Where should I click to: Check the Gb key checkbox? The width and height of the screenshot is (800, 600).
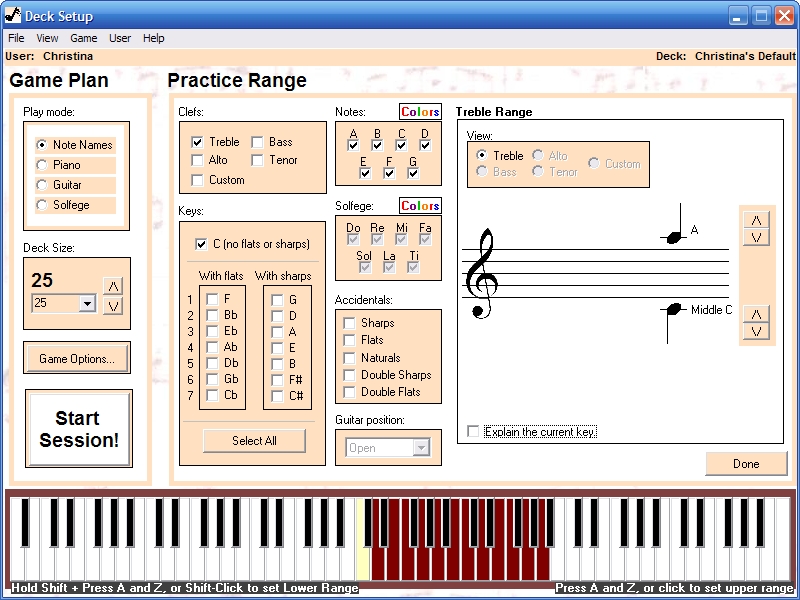click(212, 379)
